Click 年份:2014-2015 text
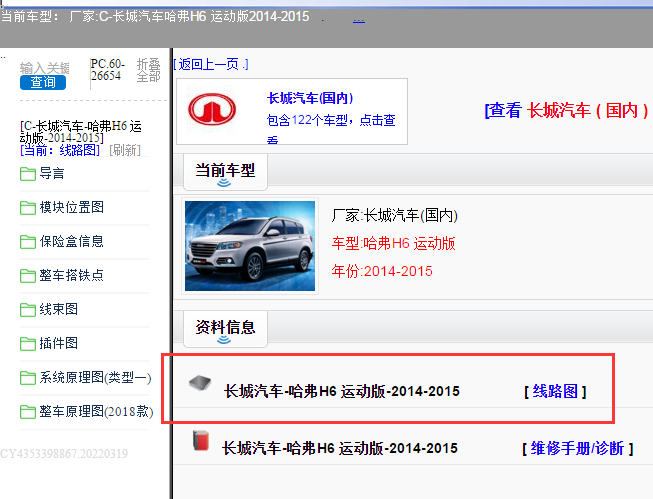The image size is (653, 499). (x=382, y=271)
